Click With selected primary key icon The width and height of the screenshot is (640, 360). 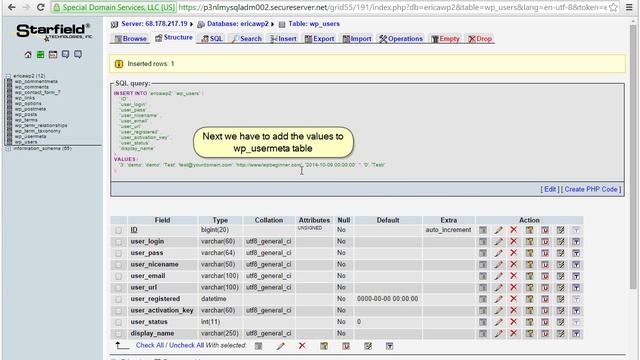tap(324, 346)
